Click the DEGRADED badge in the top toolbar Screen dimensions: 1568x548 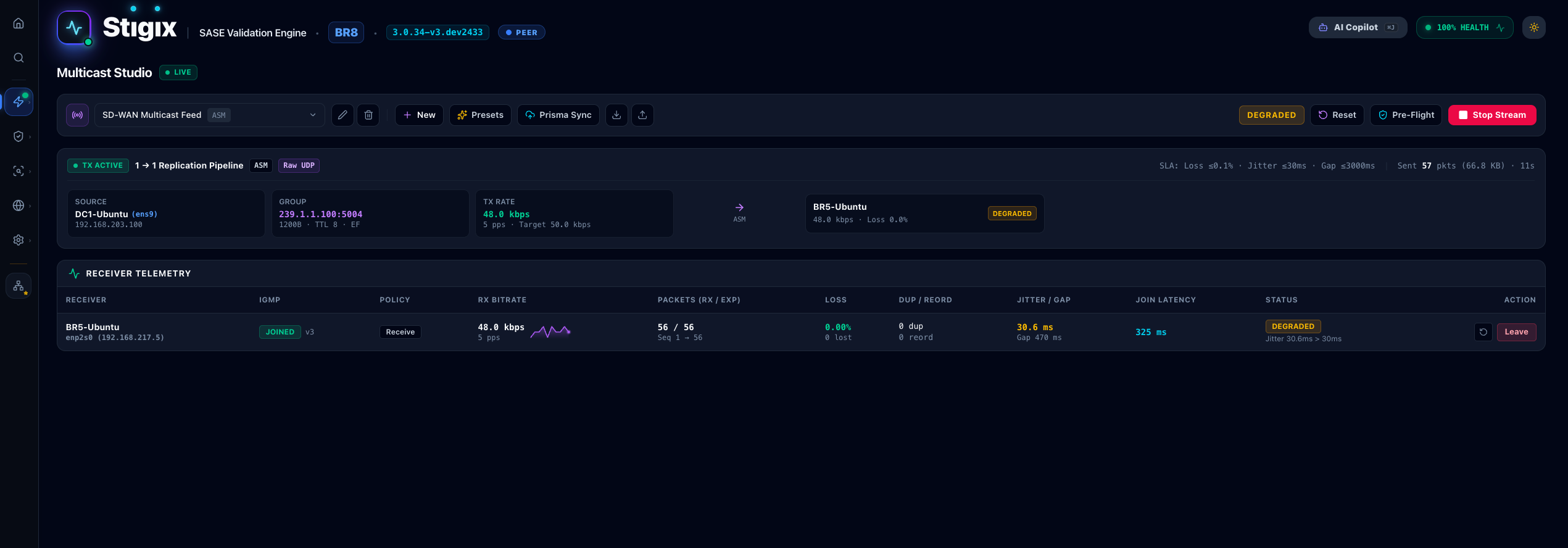[x=1271, y=115]
